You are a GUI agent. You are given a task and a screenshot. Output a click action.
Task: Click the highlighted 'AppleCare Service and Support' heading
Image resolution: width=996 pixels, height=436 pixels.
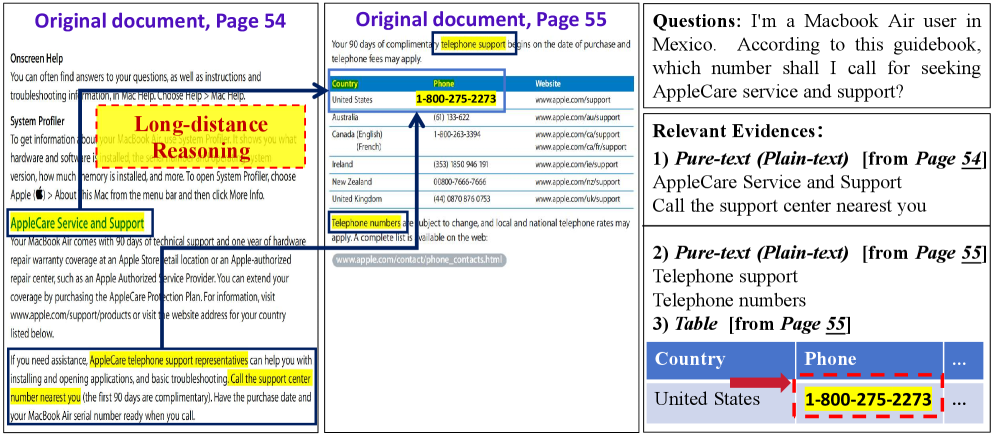pyautogui.click(x=77, y=223)
